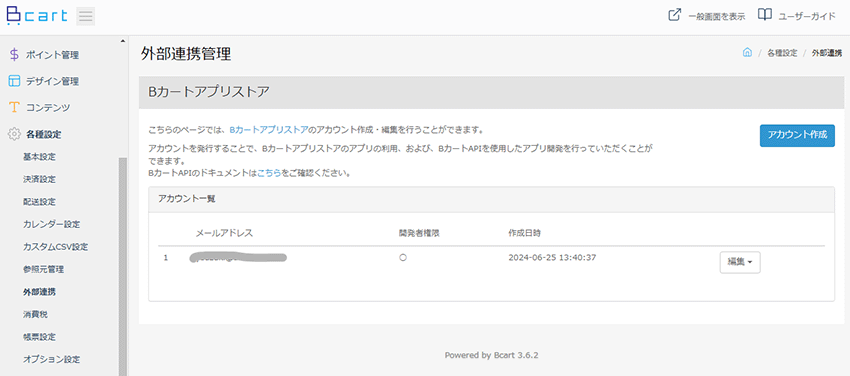Viewport: 850px width, 376px height.
Task: Click the layout icon for デザイン管理
Action: tap(15, 81)
